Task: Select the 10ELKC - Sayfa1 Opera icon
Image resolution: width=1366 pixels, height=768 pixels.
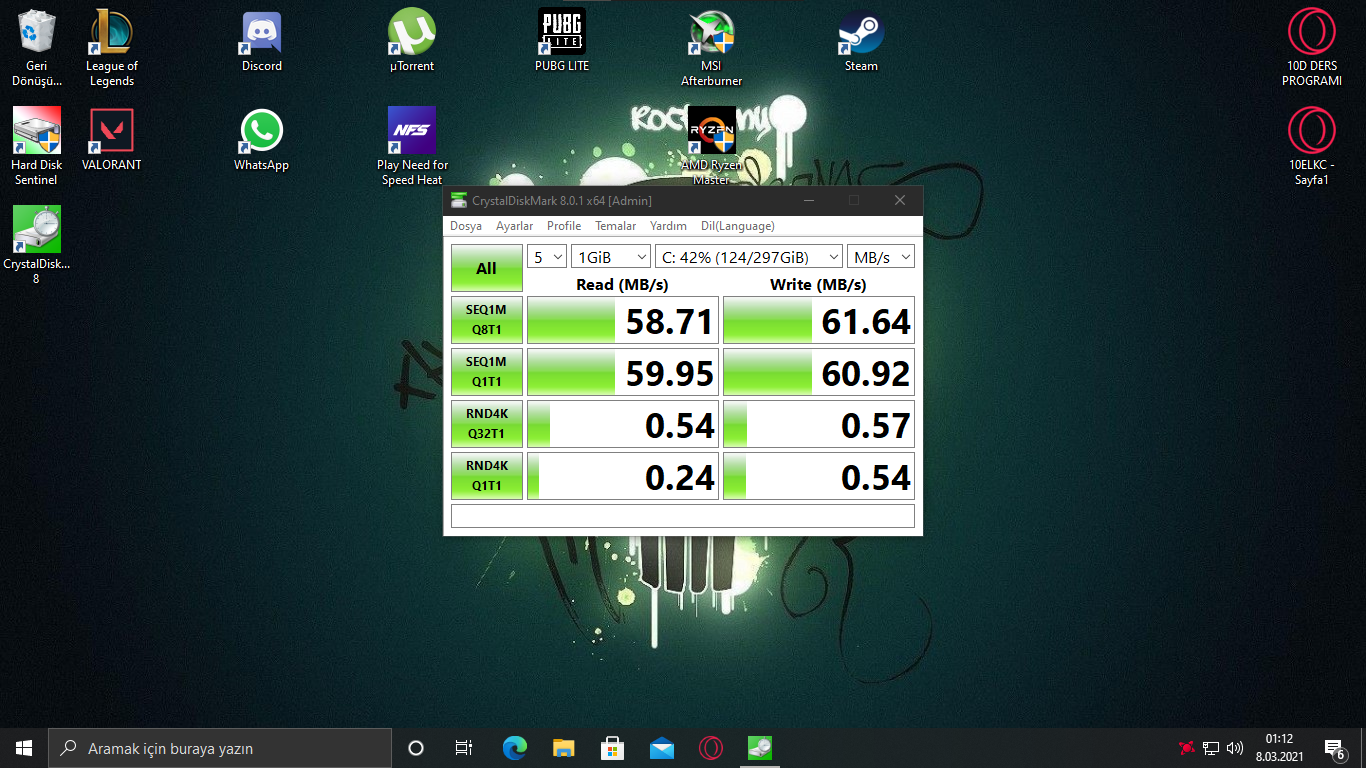Action: [1311, 146]
